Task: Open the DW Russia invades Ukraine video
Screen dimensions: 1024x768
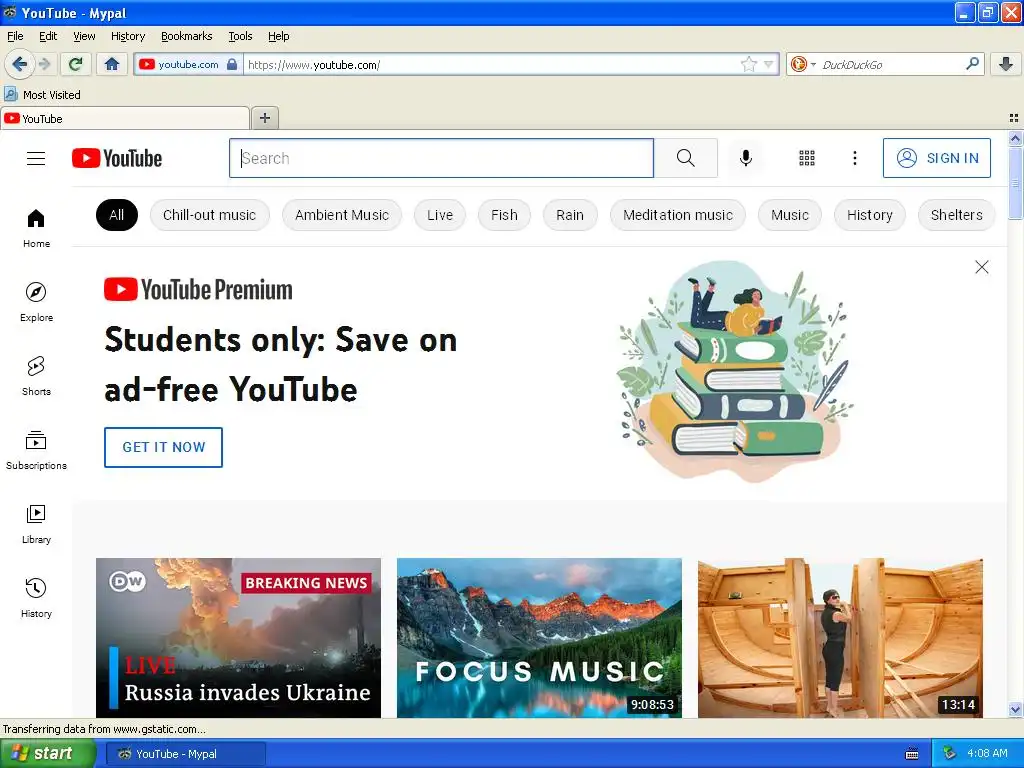Action: tap(238, 638)
